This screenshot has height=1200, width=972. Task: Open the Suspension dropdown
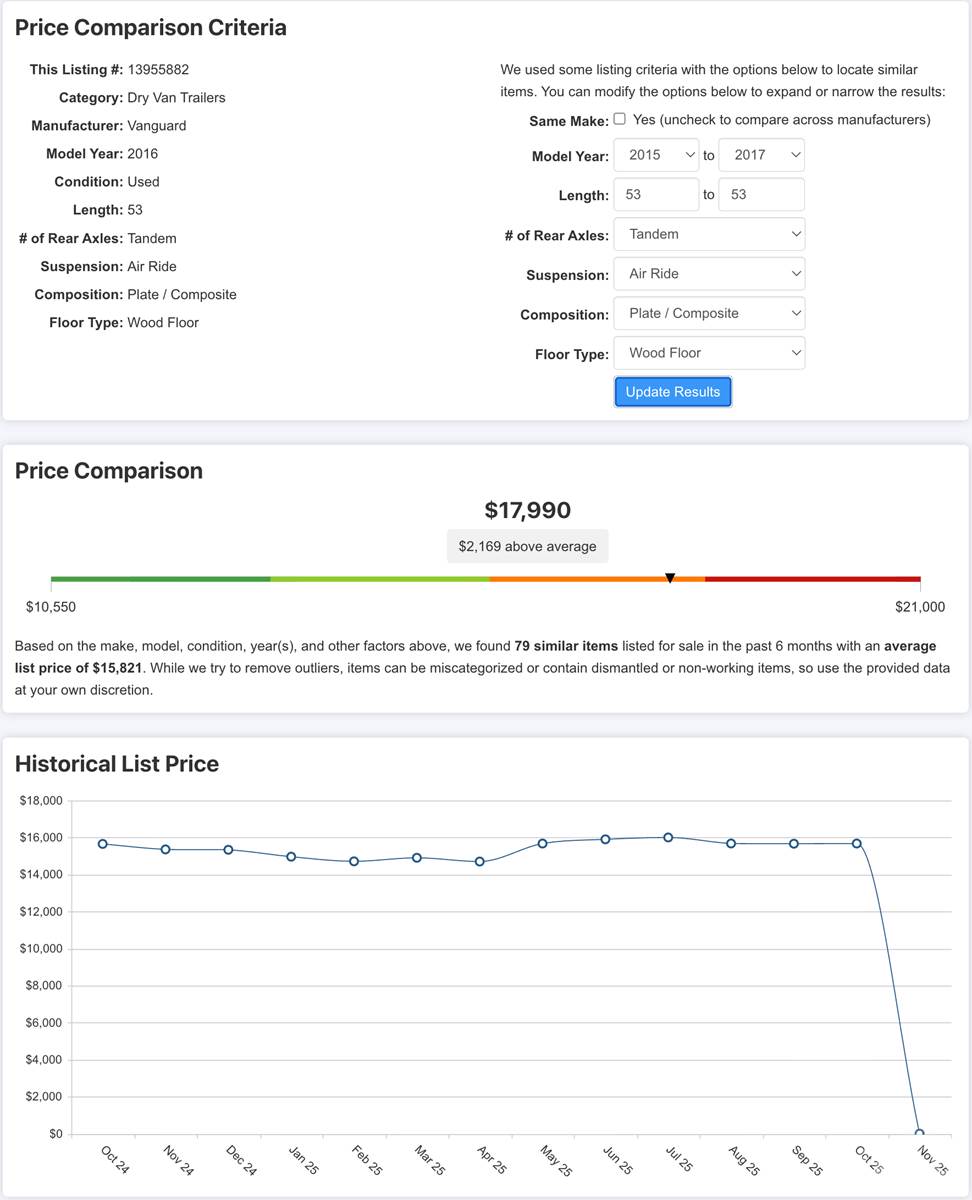pyautogui.click(x=709, y=274)
